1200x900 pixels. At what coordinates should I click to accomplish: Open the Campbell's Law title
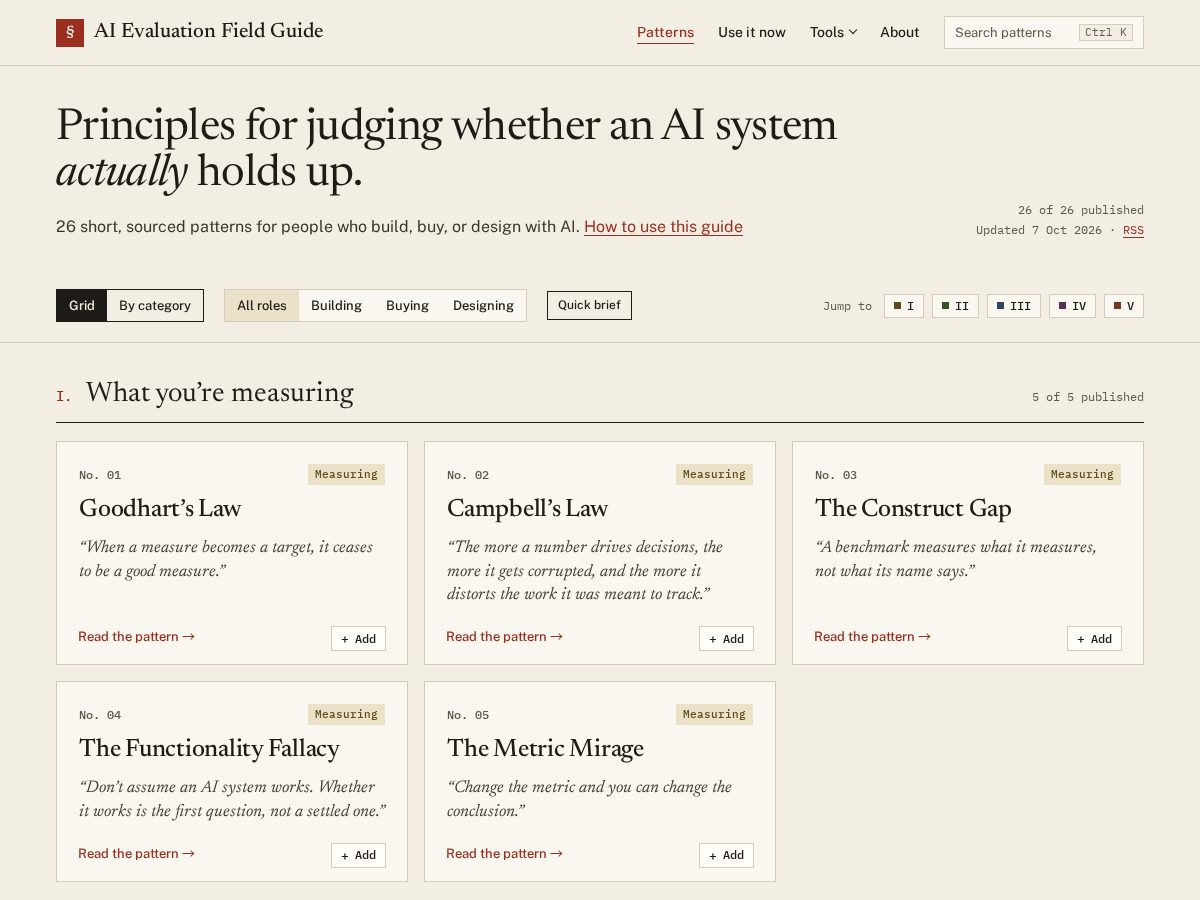527,508
